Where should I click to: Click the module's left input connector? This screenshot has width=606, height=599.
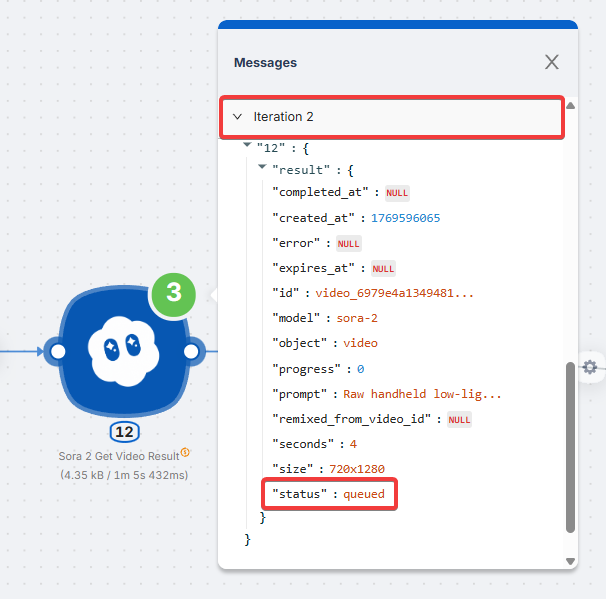(x=57, y=351)
